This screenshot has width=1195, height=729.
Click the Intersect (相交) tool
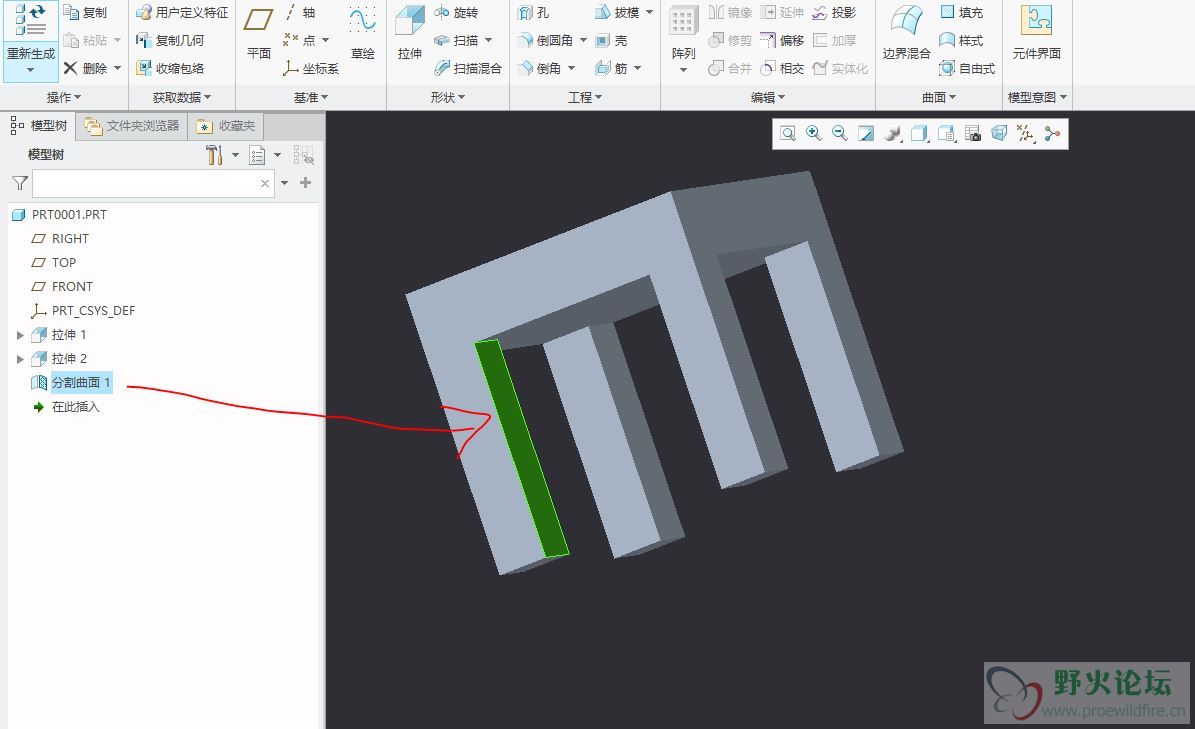pyautogui.click(x=783, y=69)
